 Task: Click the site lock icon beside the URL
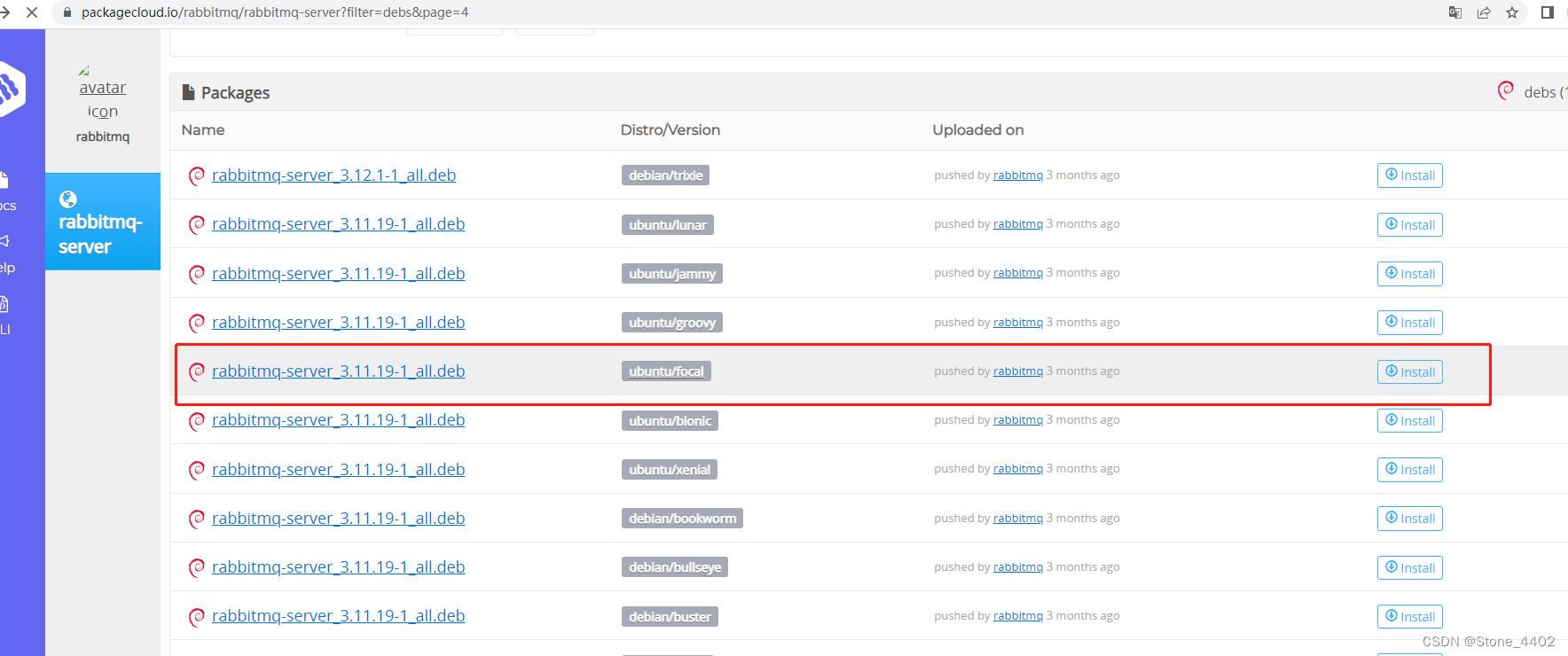[x=67, y=12]
